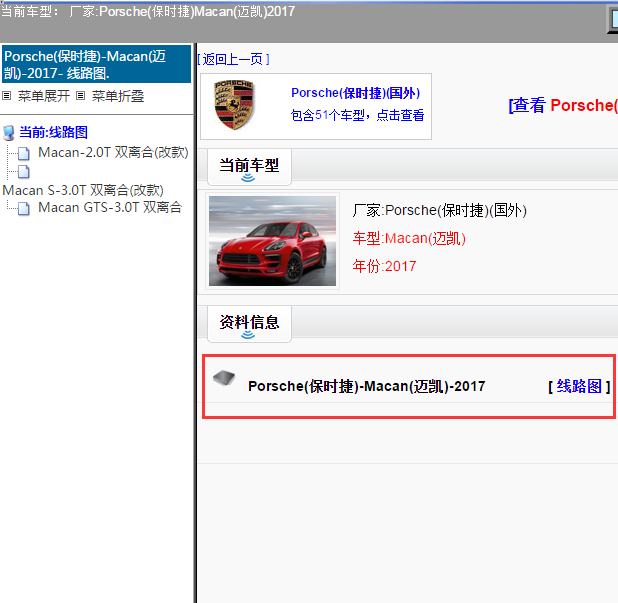Click the 当前:线路图 tree root
The width and height of the screenshot is (618, 603).
pyautogui.click(x=53, y=132)
